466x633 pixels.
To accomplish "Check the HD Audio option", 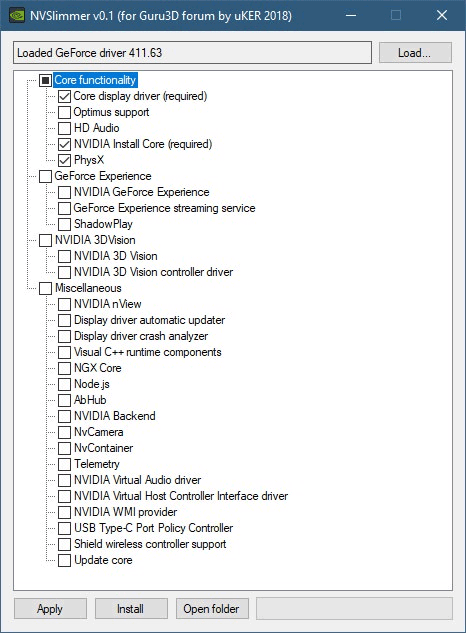I will coord(64,128).
